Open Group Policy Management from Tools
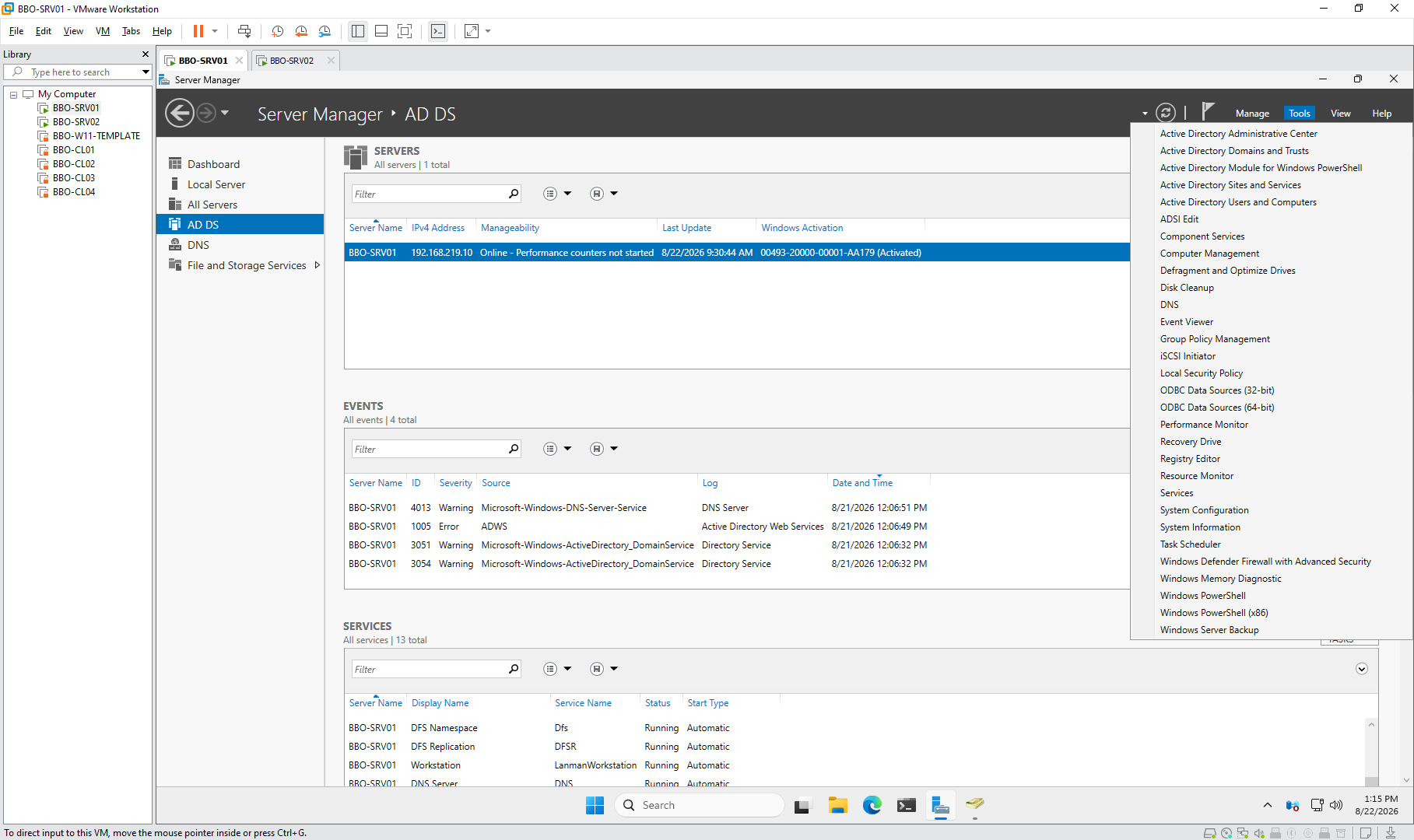1414x840 pixels. click(x=1215, y=339)
